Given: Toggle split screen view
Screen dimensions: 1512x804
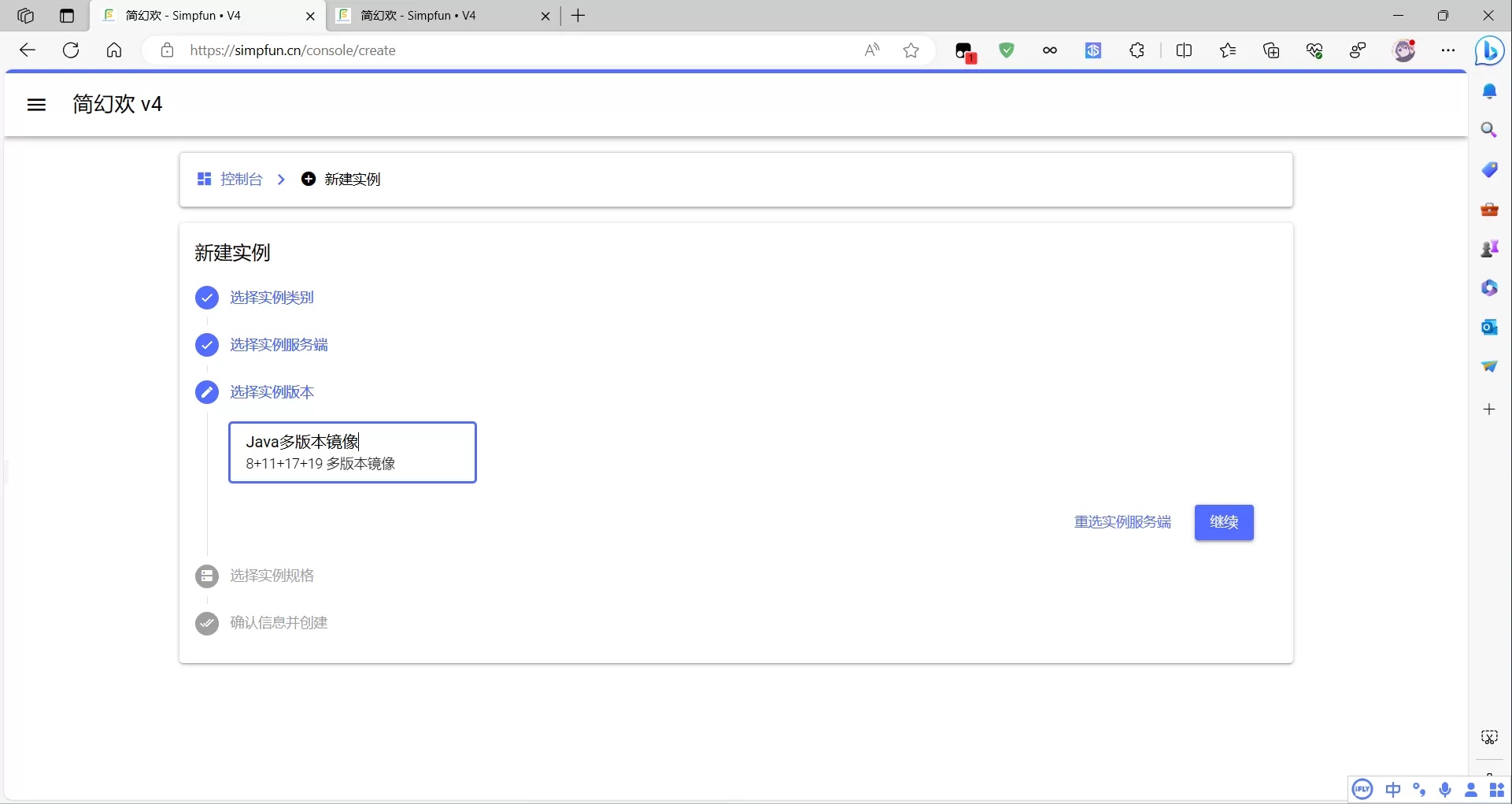Looking at the screenshot, I should 1183,50.
